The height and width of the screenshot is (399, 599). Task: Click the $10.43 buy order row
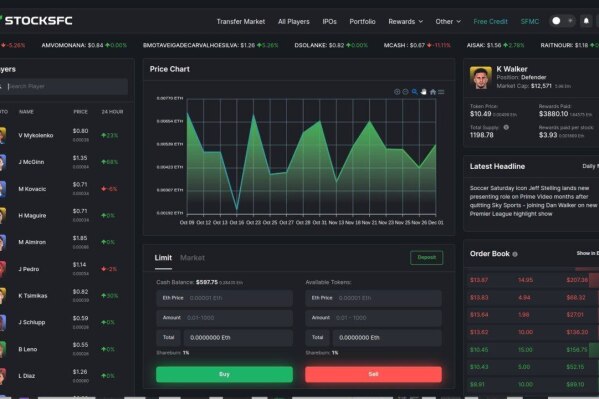pyautogui.click(x=533, y=367)
